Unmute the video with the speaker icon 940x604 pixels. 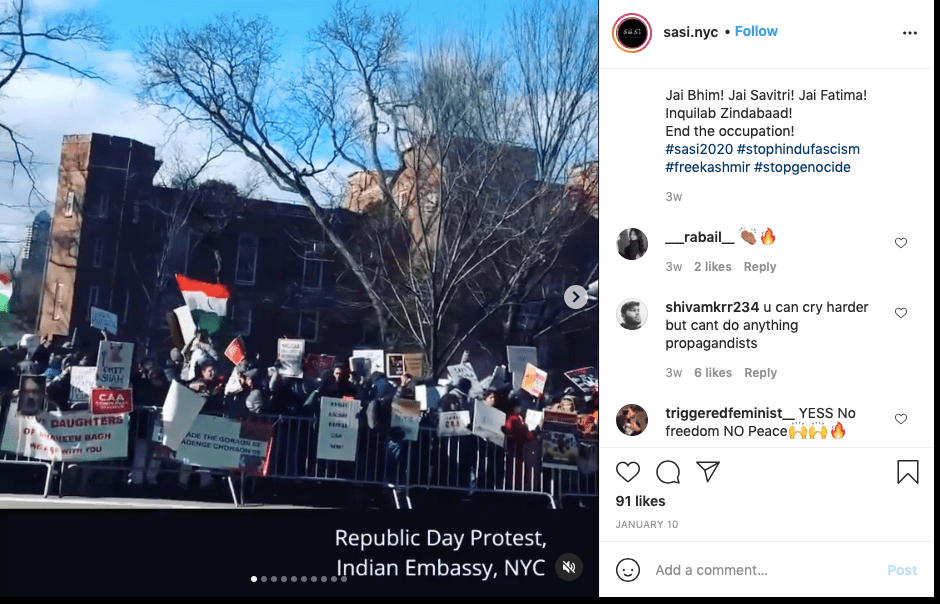point(569,567)
